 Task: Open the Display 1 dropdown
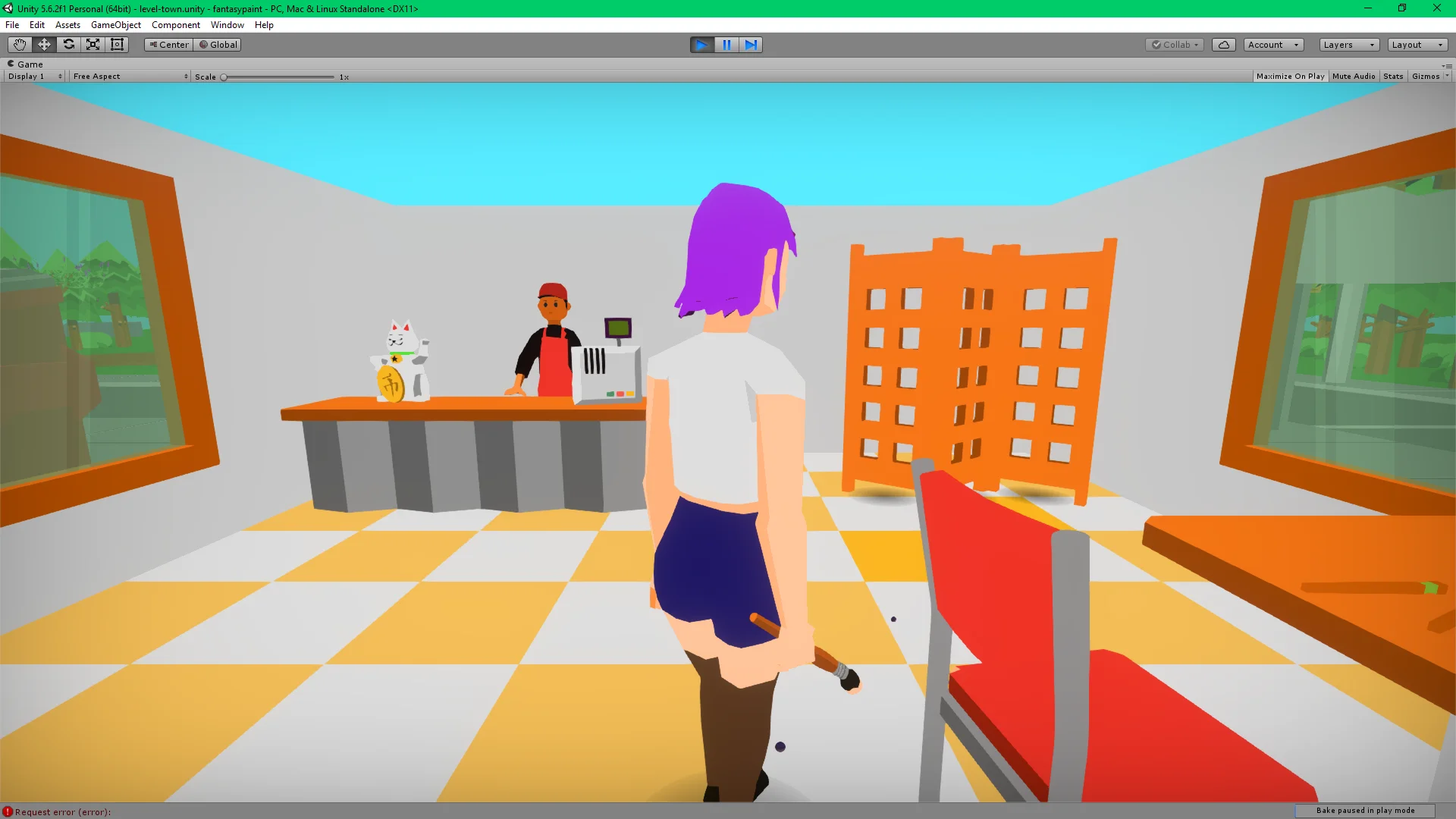[x=35, y=77]
